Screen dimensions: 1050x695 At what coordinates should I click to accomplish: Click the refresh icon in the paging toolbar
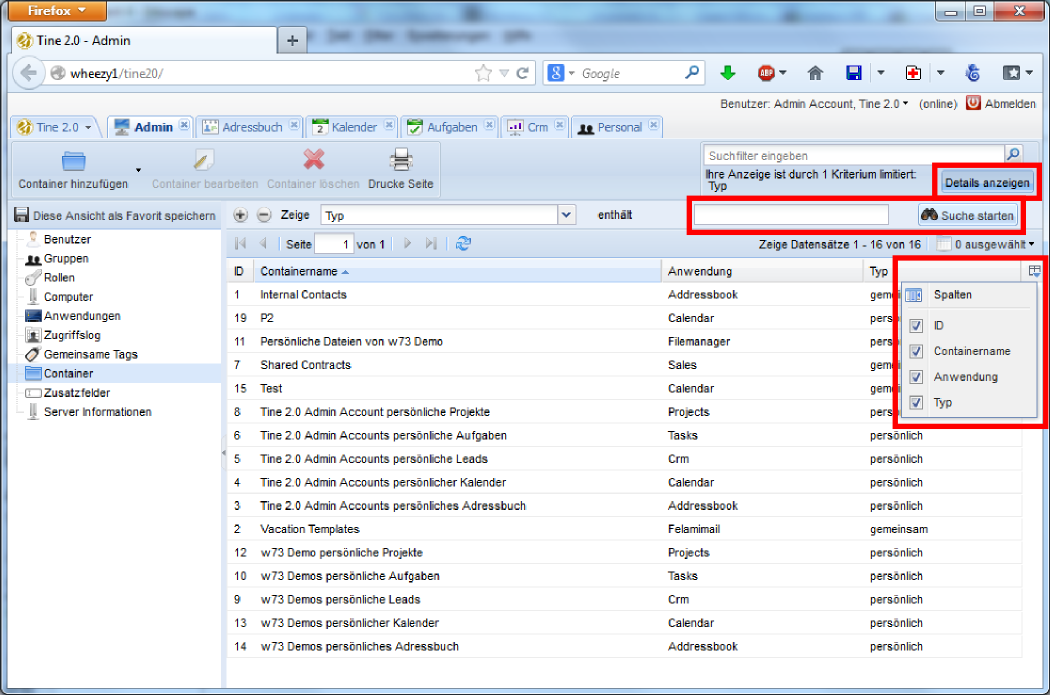(x=463, y=244)
